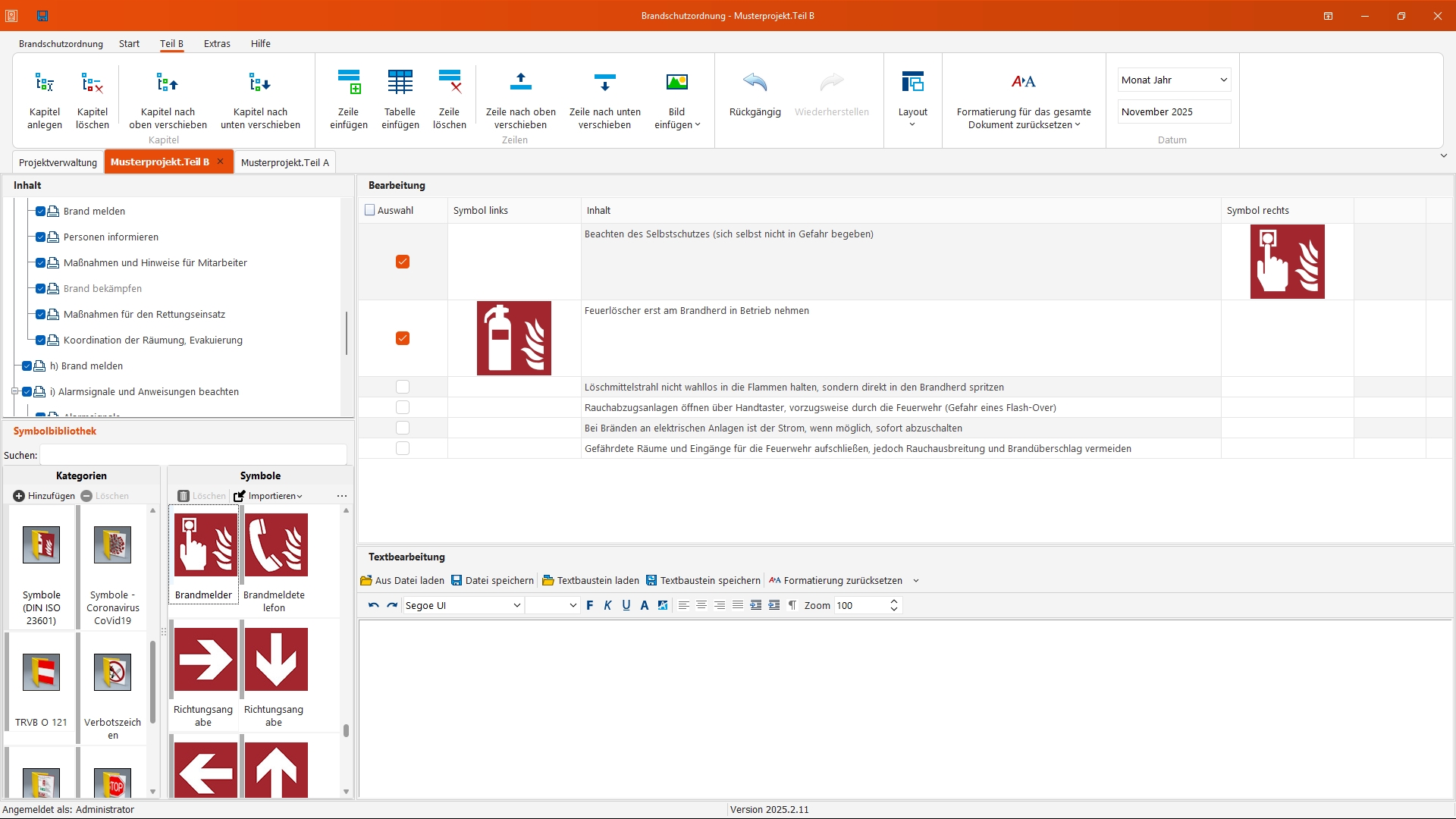
Task: Check the row about Rauchabzugsanlagen öffnen
Action: click(403, 408)
